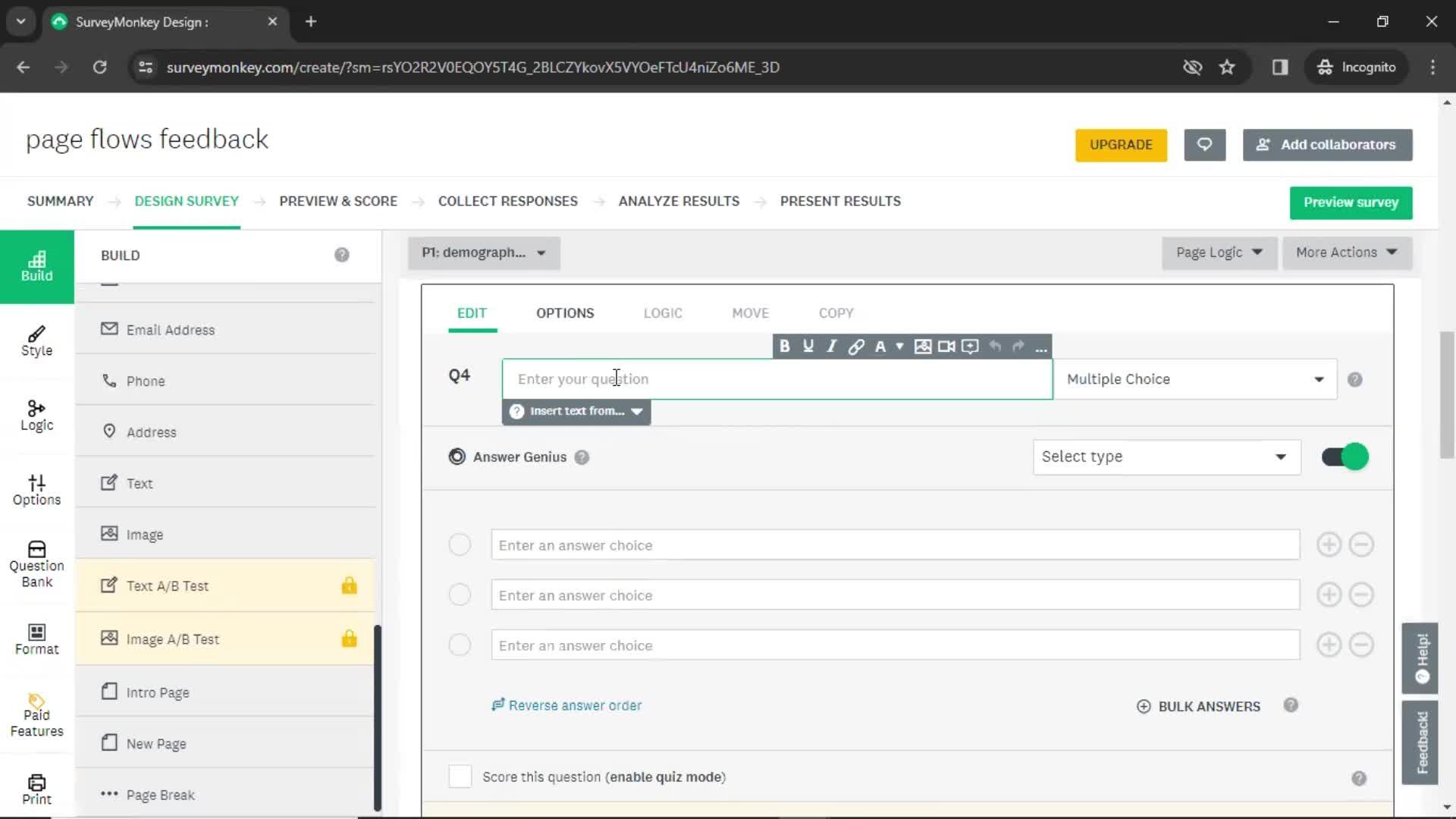Switch to the LOGIC tab
1456x819 pixels.
pyautogui.click(x=663, y=313)
